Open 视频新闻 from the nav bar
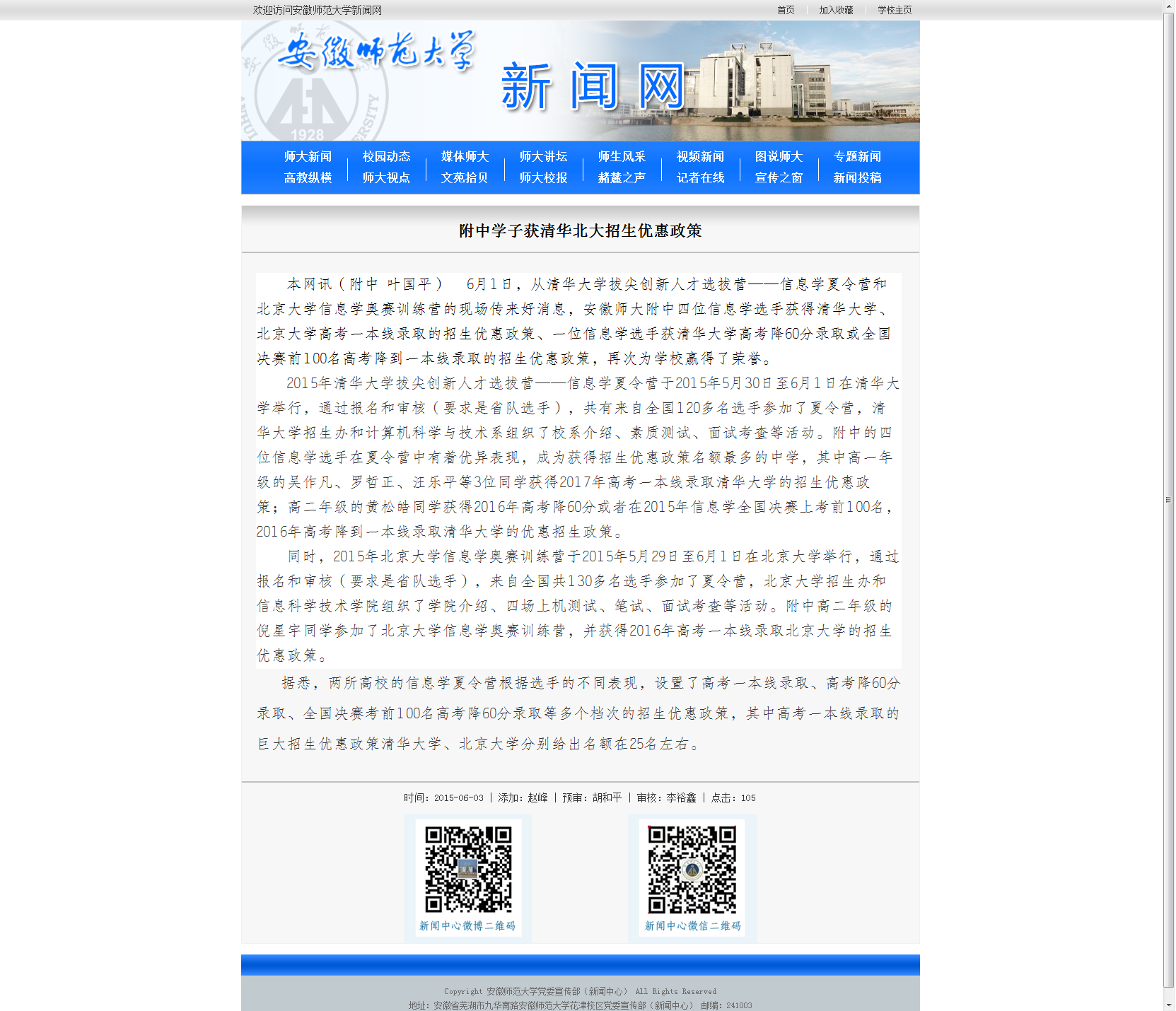 coord(700,157)
